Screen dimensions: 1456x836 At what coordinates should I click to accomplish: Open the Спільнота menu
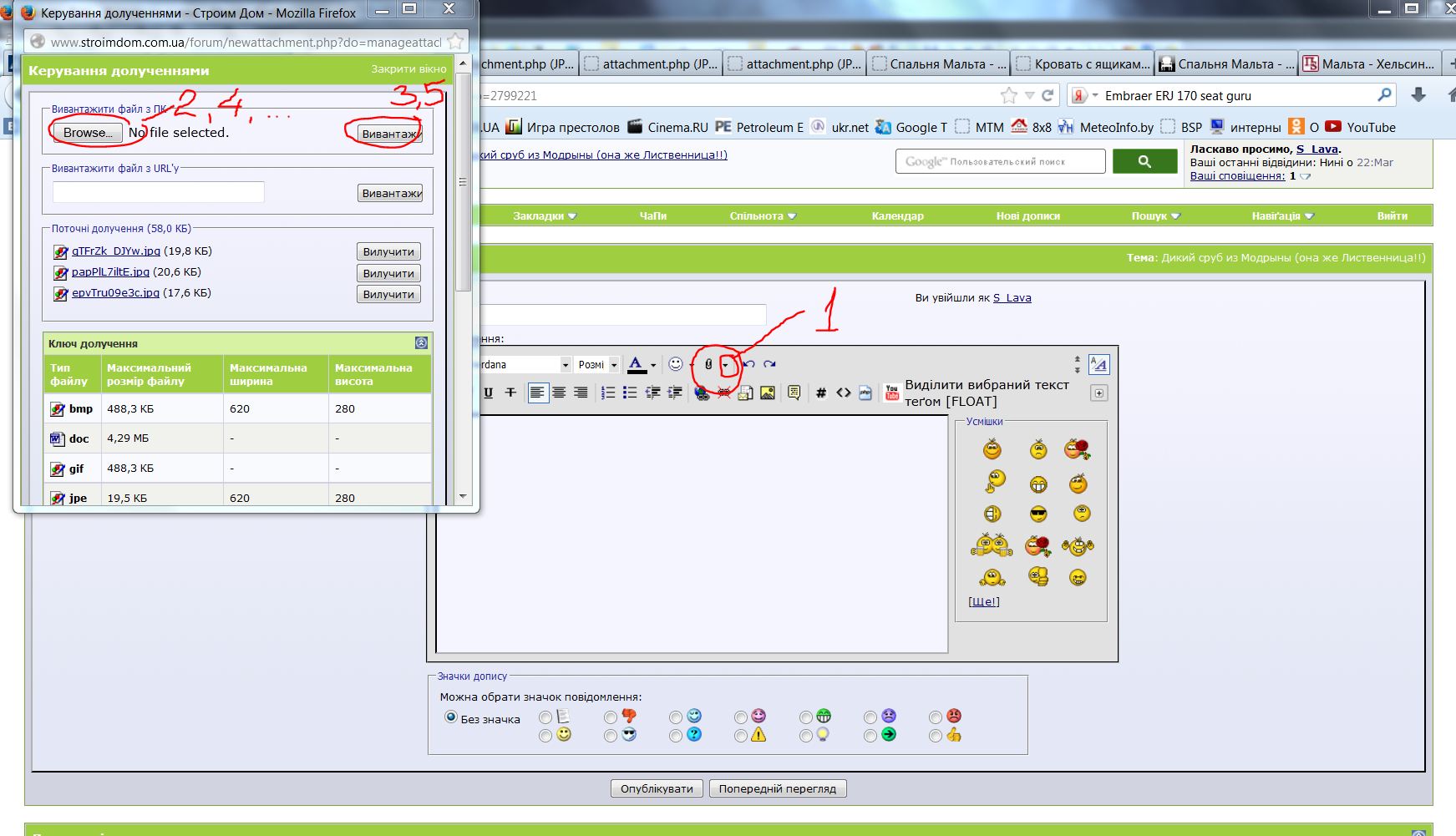[763, 215]
